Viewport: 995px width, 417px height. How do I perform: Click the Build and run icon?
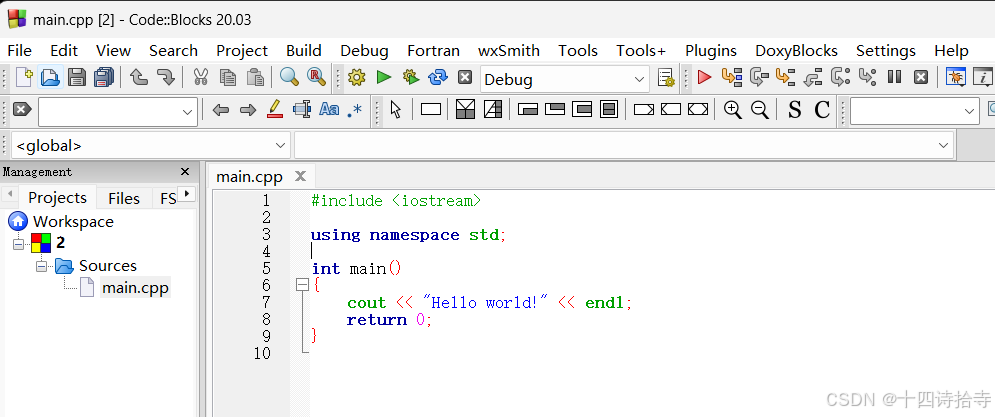coord(411,77)
